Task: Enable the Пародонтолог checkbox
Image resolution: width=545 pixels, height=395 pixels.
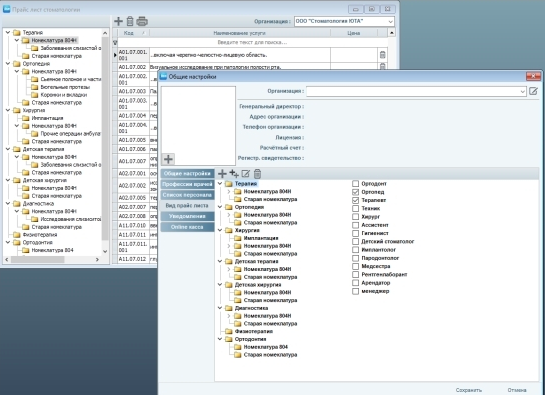Action: [355, 258]
